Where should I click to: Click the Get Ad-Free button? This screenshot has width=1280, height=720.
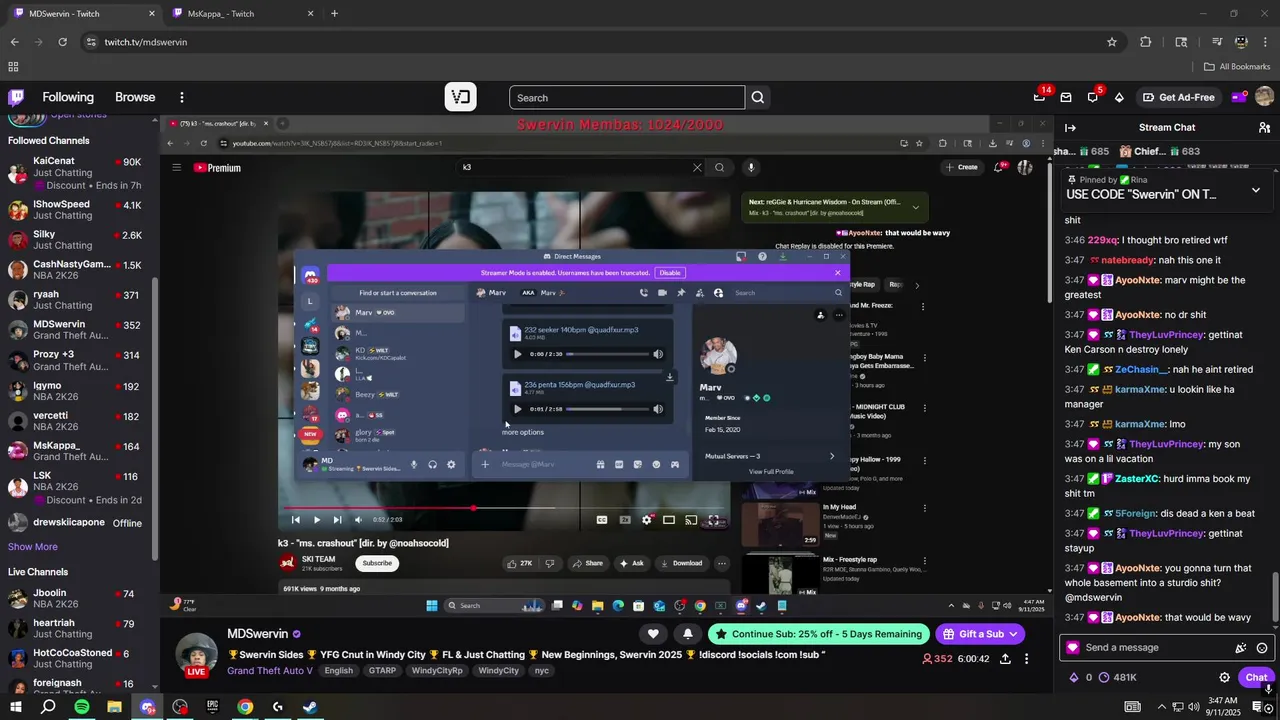[1177, 97]
